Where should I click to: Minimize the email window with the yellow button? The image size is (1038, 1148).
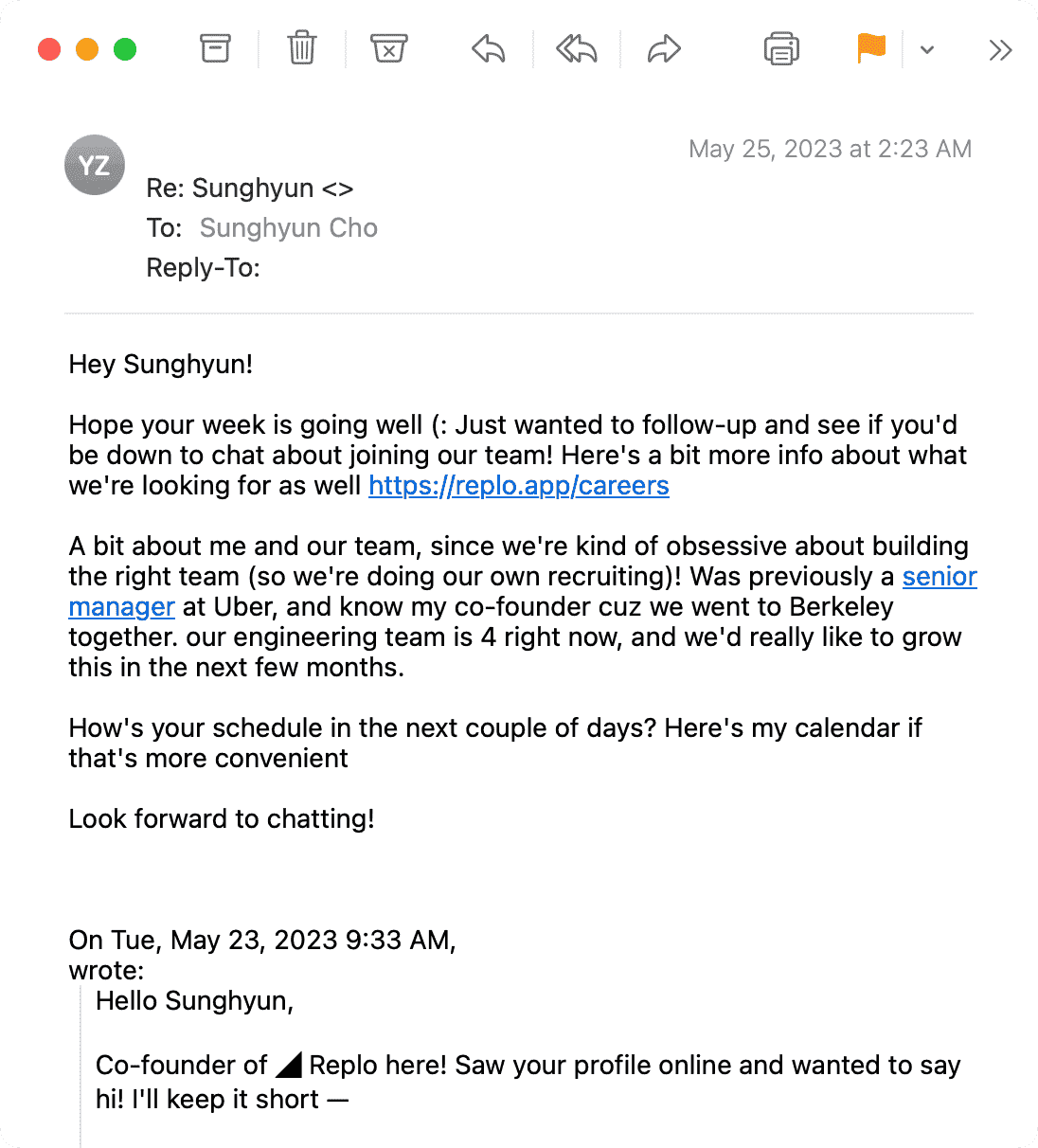(x=87, y=49)
